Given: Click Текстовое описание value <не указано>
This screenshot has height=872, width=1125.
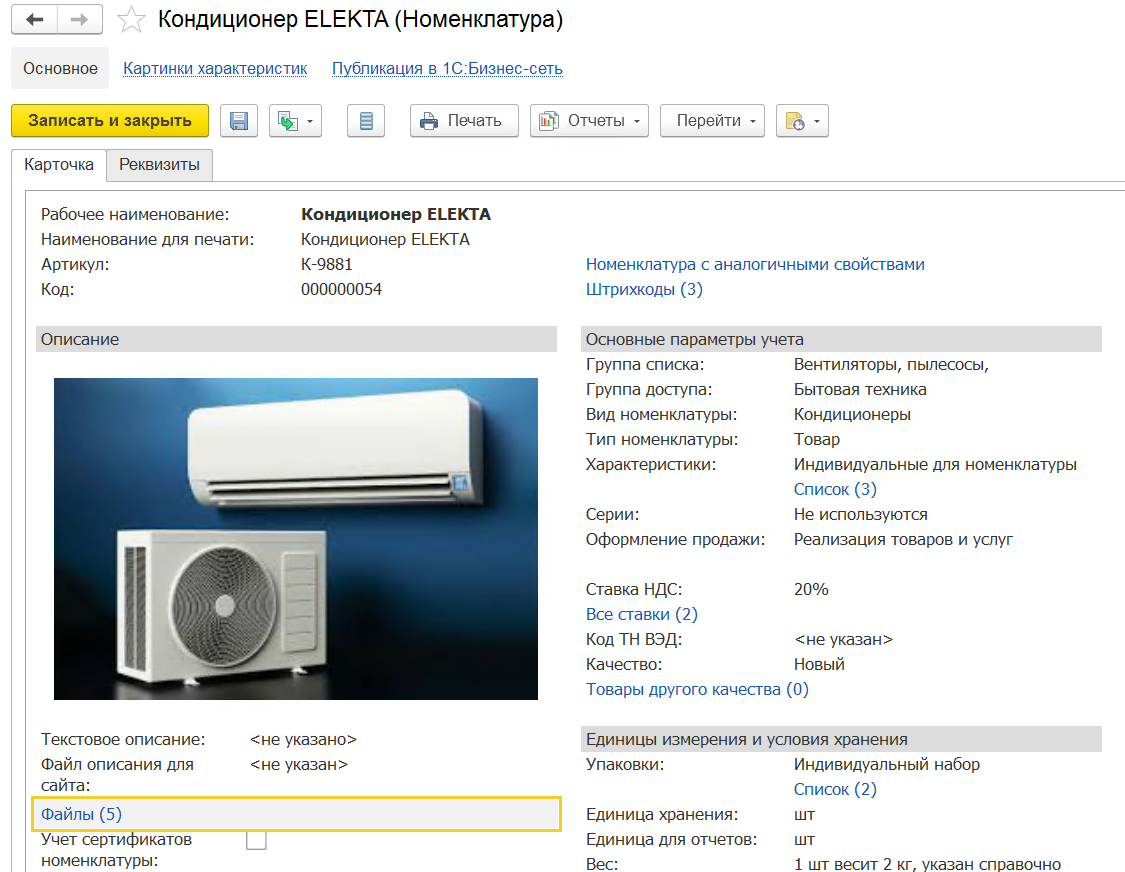Looking at the screenshot, I should coord(303,739).
